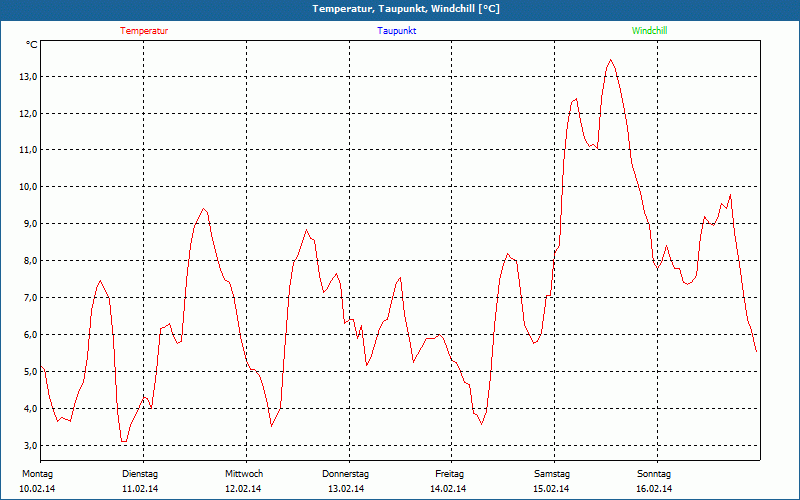Viewport: 800px width, 500px height.
Task: Click the 5,0 y-axis value
Action: 29,371
